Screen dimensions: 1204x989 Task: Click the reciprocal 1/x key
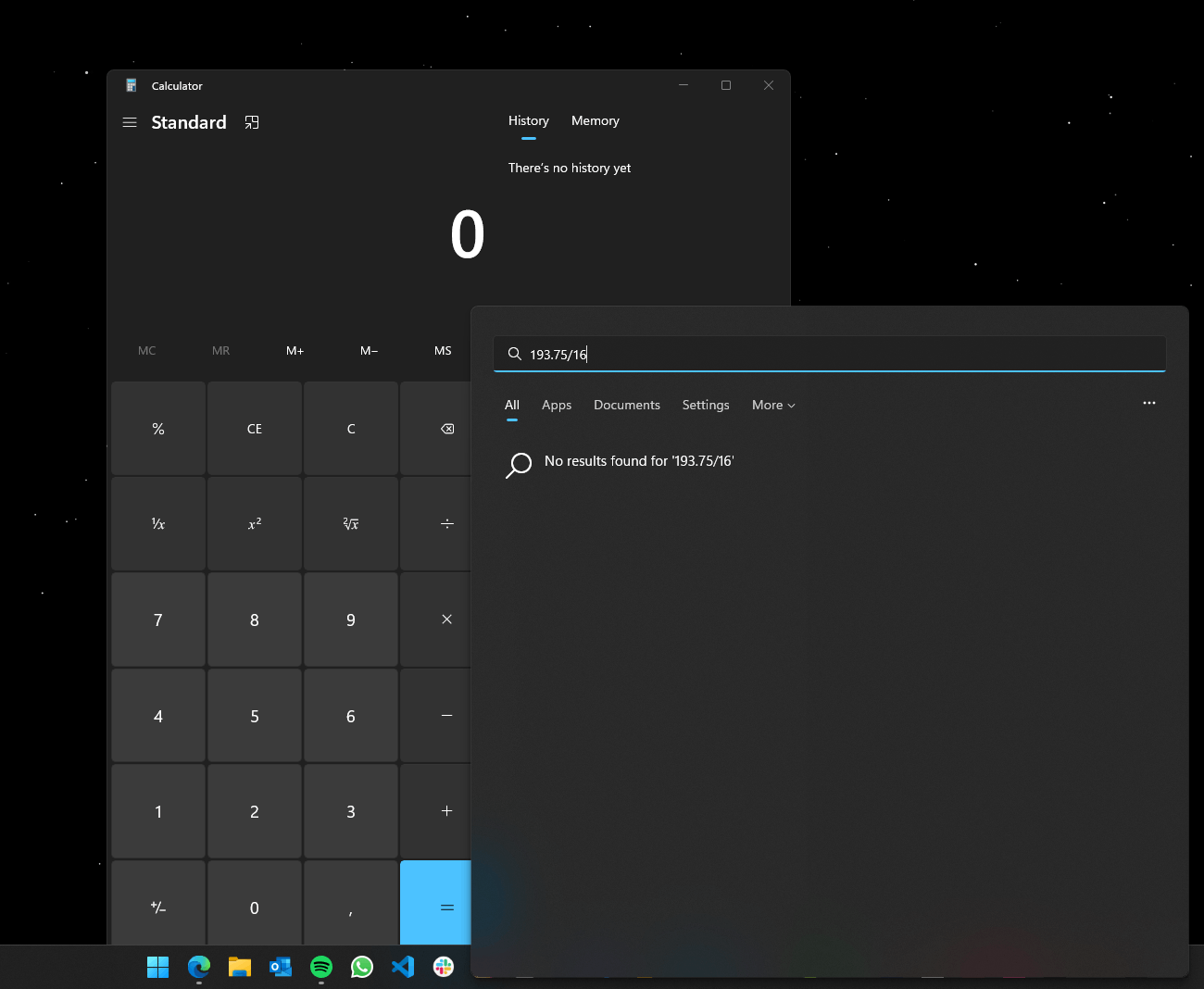point(158,524)
